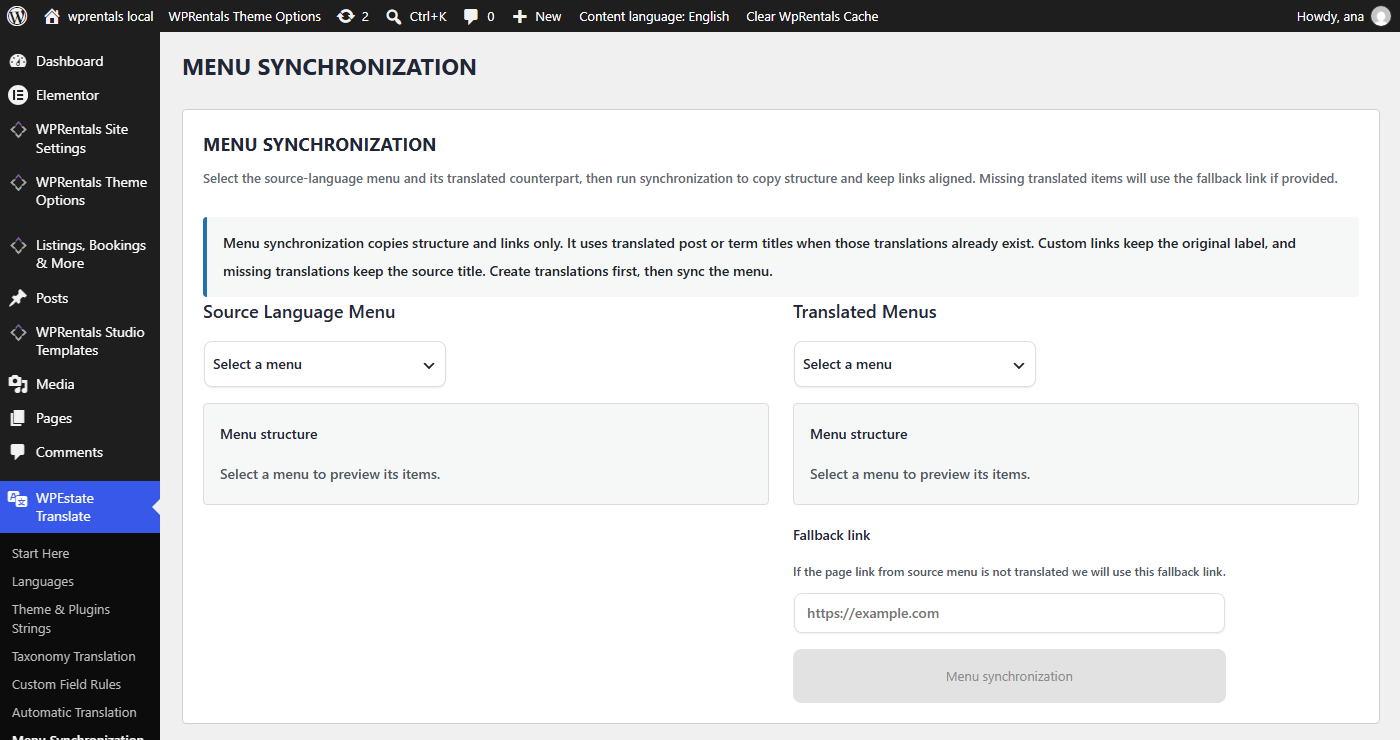Open search via magnifier icon

point(394,16)
